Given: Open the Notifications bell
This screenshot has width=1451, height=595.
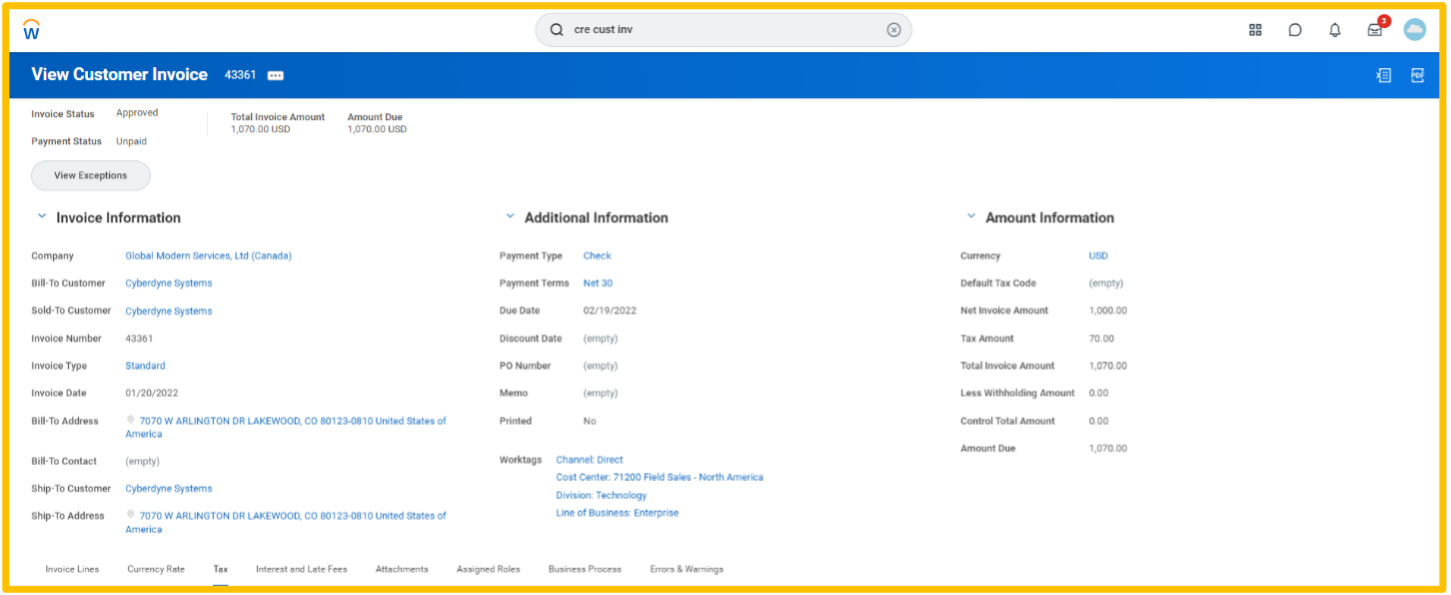Looking at the screenshot, I should click(1334, 29).
